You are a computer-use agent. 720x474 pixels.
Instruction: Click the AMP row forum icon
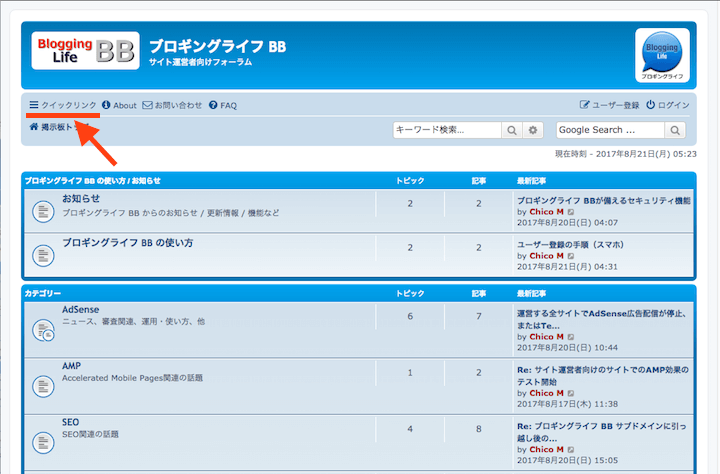43,386
